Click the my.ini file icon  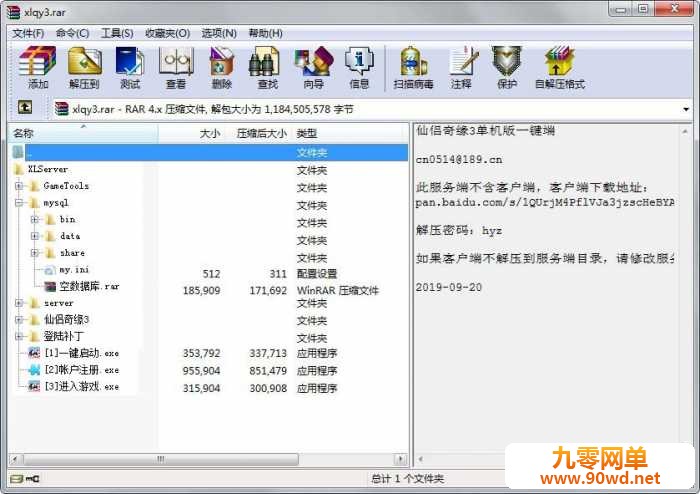(49, 270)
